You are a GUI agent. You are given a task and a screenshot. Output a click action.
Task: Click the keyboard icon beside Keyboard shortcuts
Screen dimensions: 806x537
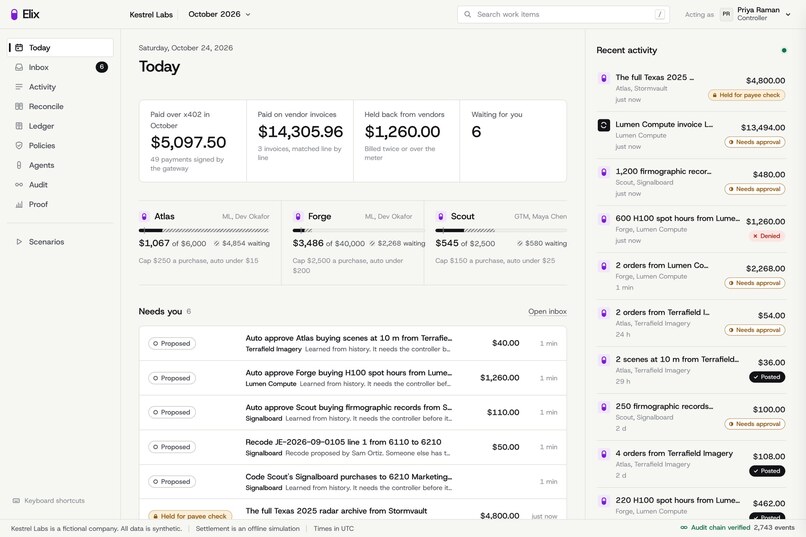16,501
